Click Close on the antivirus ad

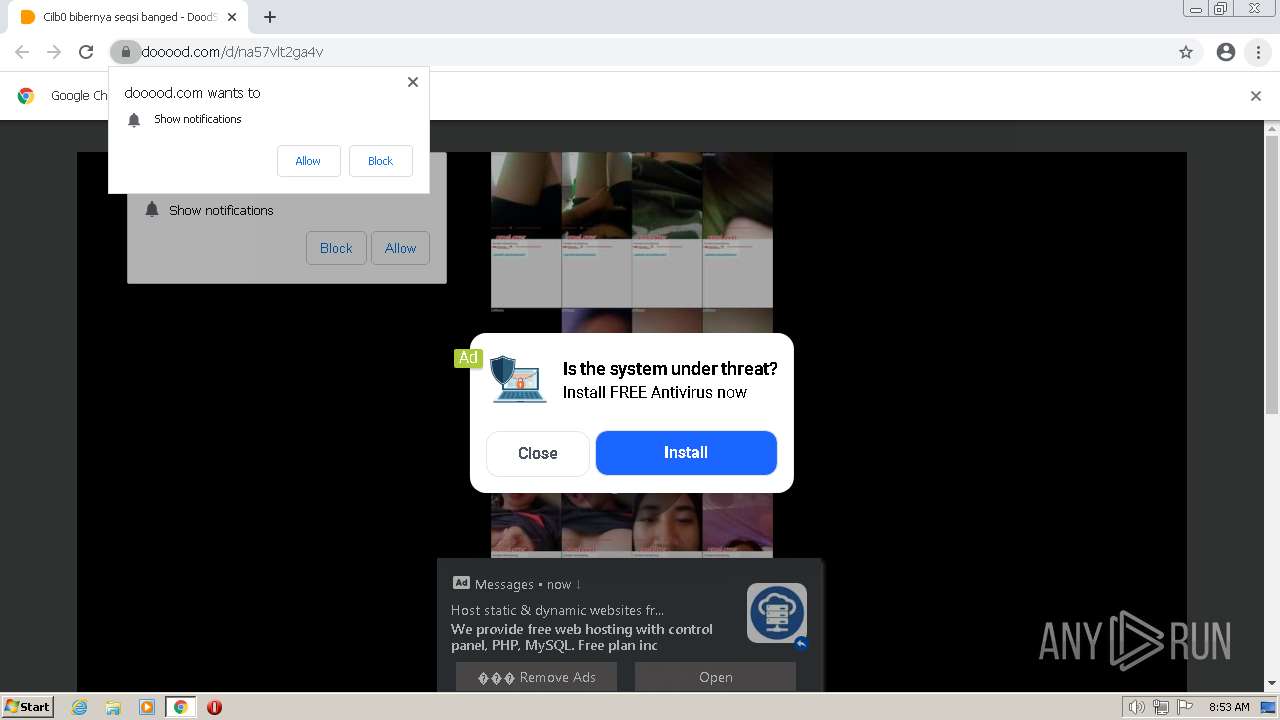click(x=537, y=453)
